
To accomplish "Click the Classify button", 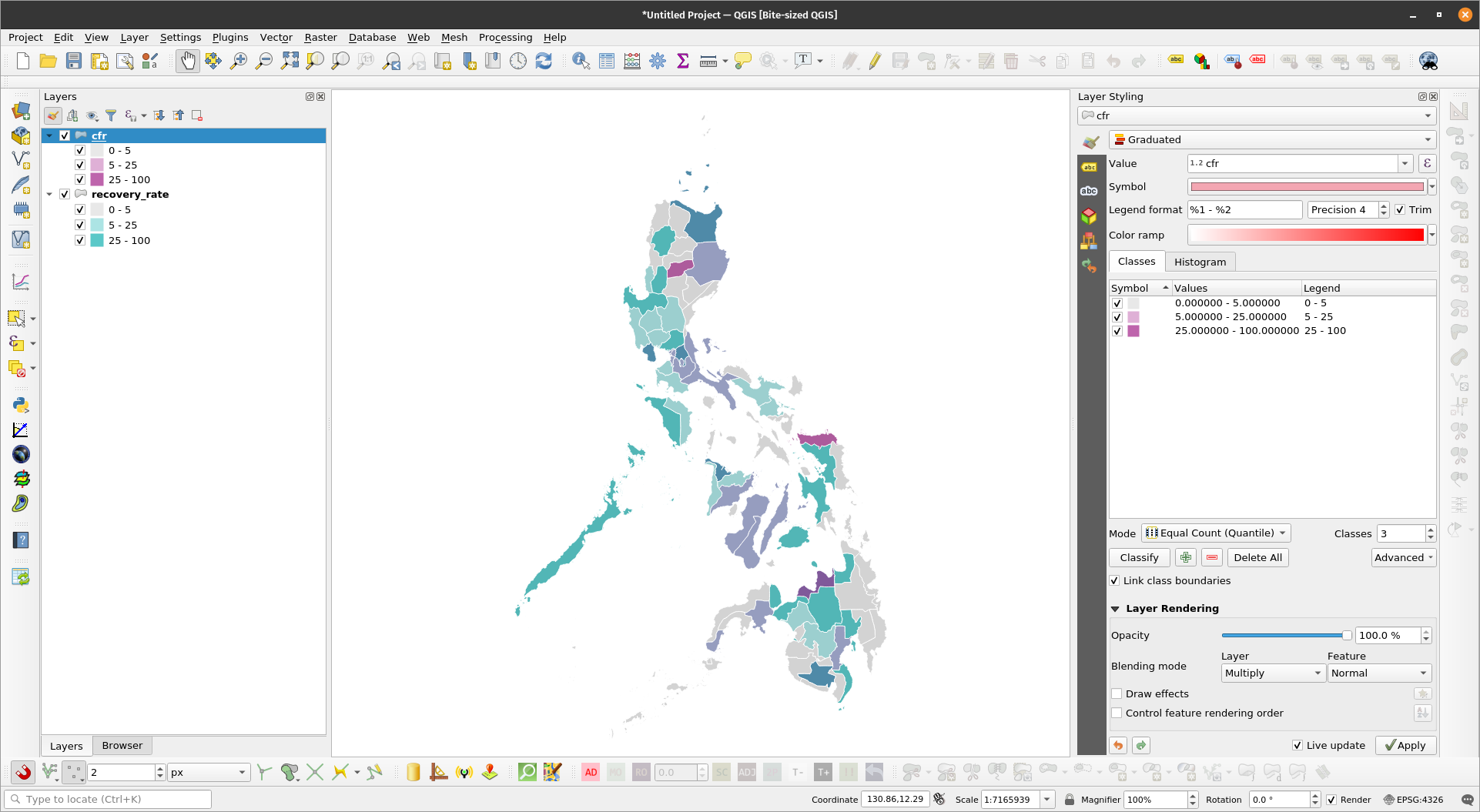I will pyautogui.click(x=1139, y=557).
